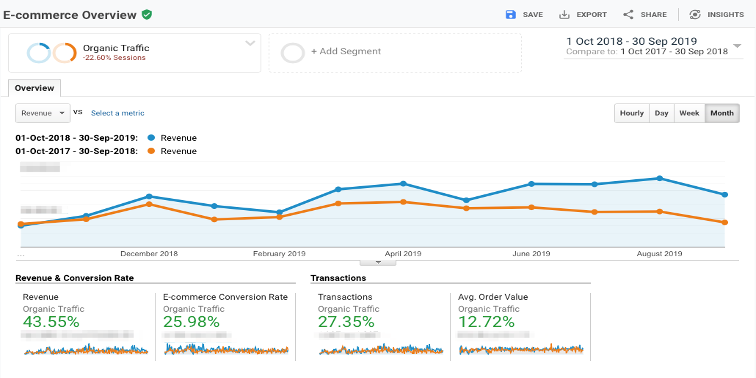Click the April 2019 blue data point
The height and width of the screenshot is (378, 756).
coord(403,184)
